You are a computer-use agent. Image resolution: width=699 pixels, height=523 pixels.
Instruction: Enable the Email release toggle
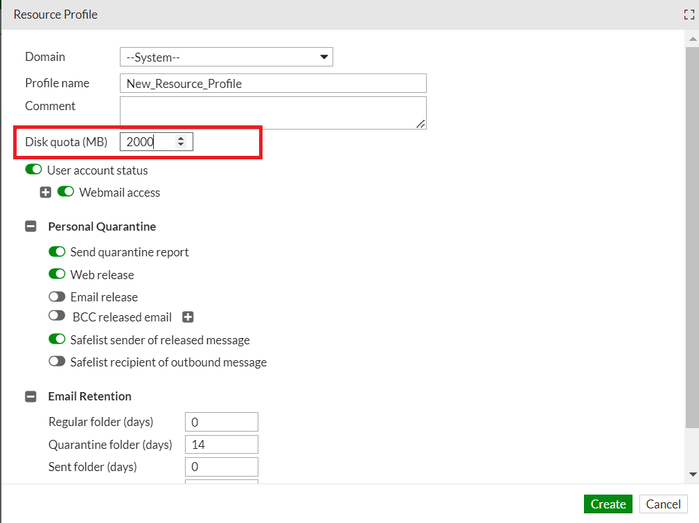click(57, 297)
